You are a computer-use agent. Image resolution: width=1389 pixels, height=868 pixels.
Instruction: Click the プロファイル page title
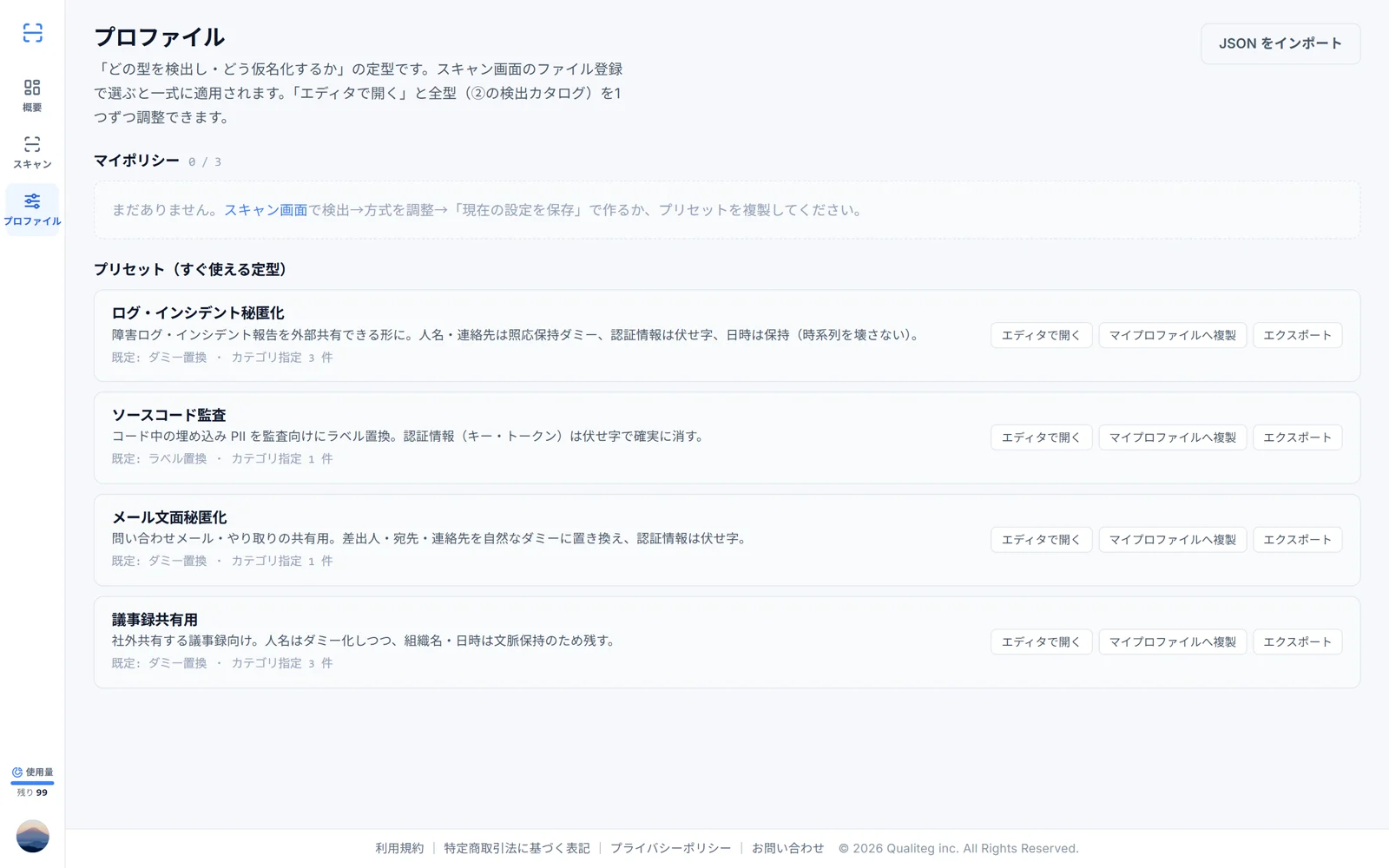[x=159, y=37]
